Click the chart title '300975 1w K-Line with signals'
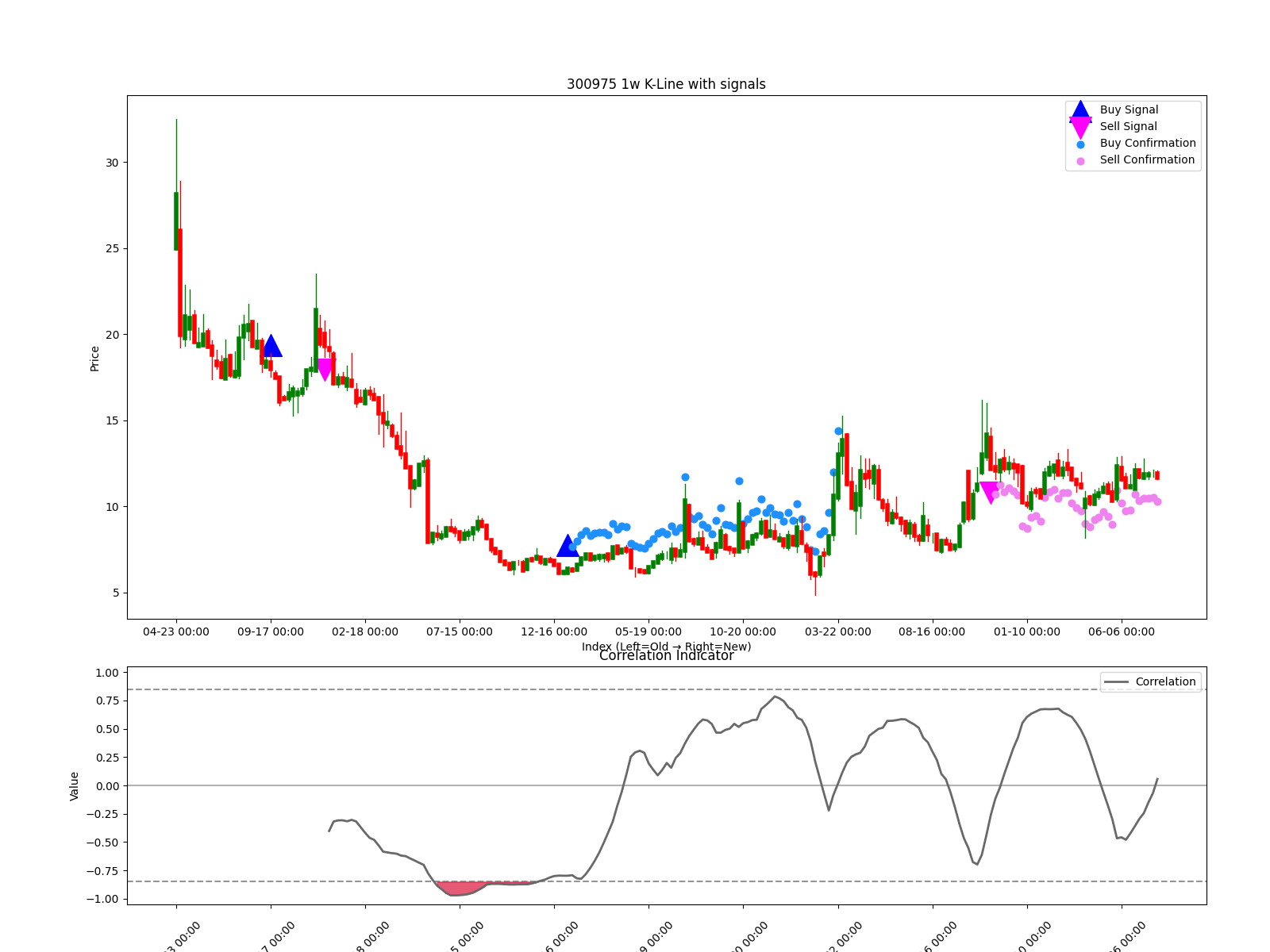This screenshot has height=952, width=1270. point(666,84)
